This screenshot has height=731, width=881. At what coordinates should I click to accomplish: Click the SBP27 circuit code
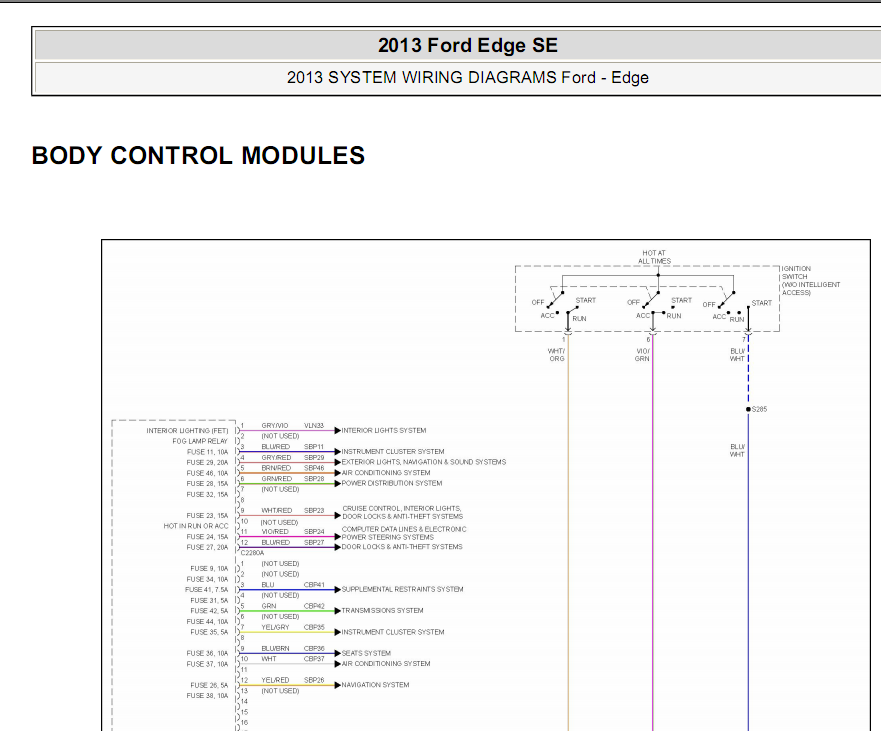[314, 542]
